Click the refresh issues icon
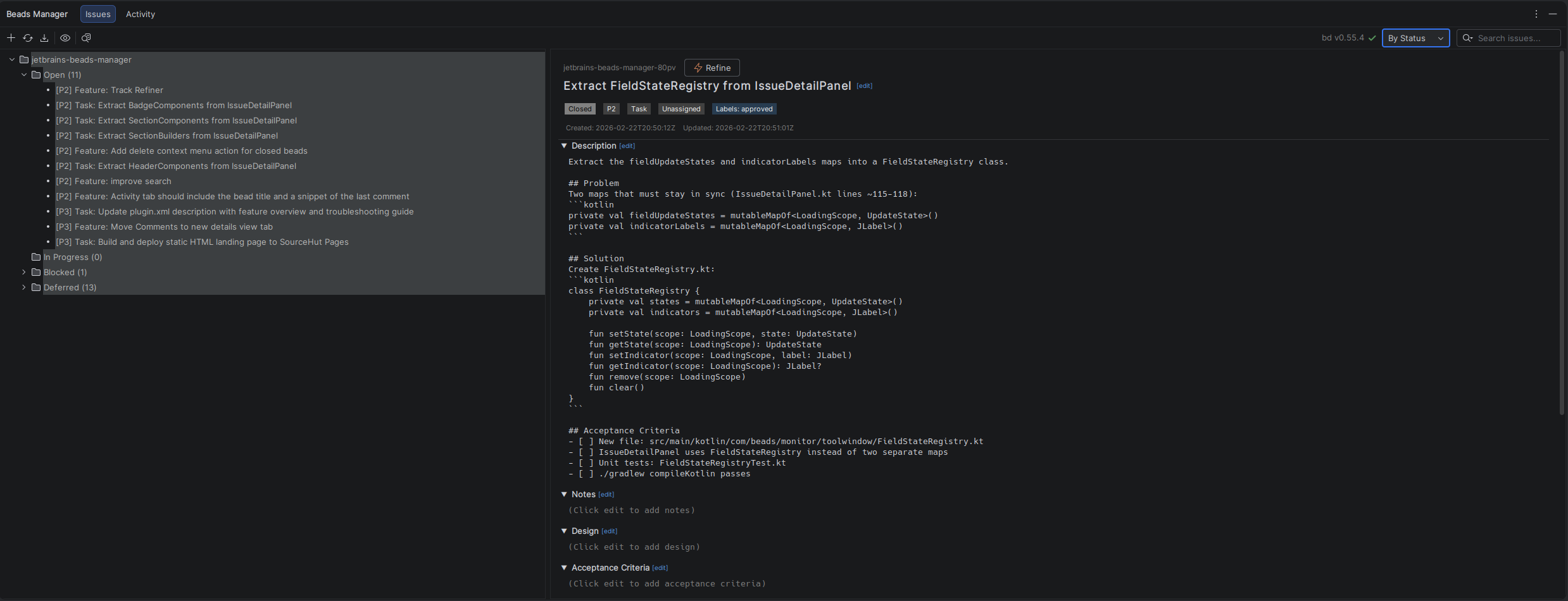The image size is (1568, 601). (x=28, y=38)
